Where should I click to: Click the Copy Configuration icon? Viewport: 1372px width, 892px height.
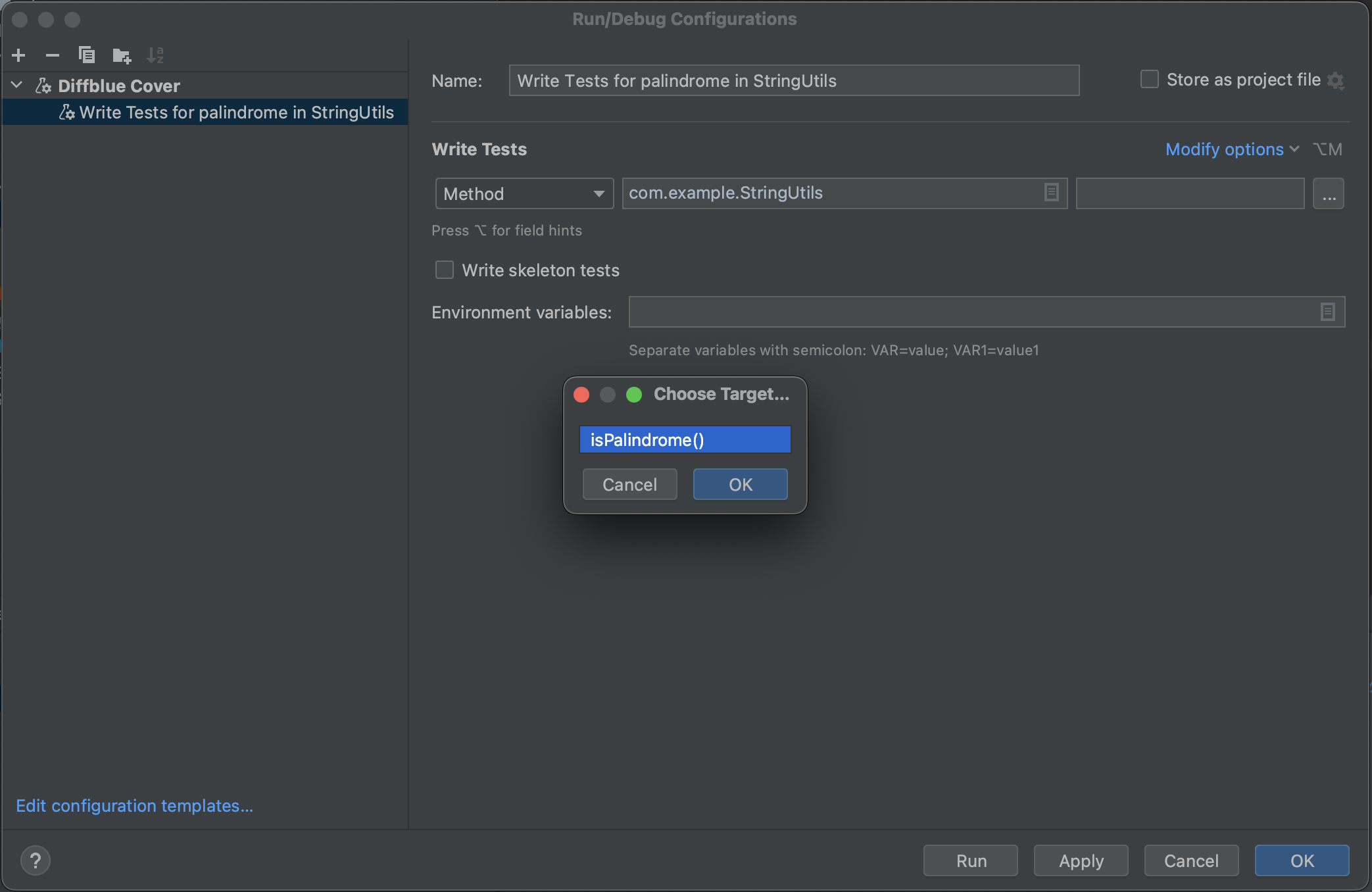click(x=87, y=55)
